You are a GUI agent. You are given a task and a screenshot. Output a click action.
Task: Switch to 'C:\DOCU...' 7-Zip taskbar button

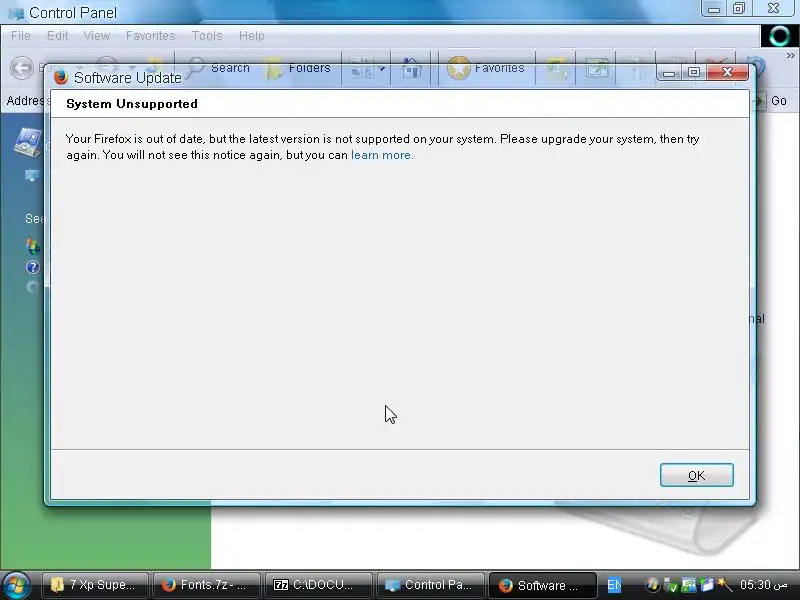point(319,585)
